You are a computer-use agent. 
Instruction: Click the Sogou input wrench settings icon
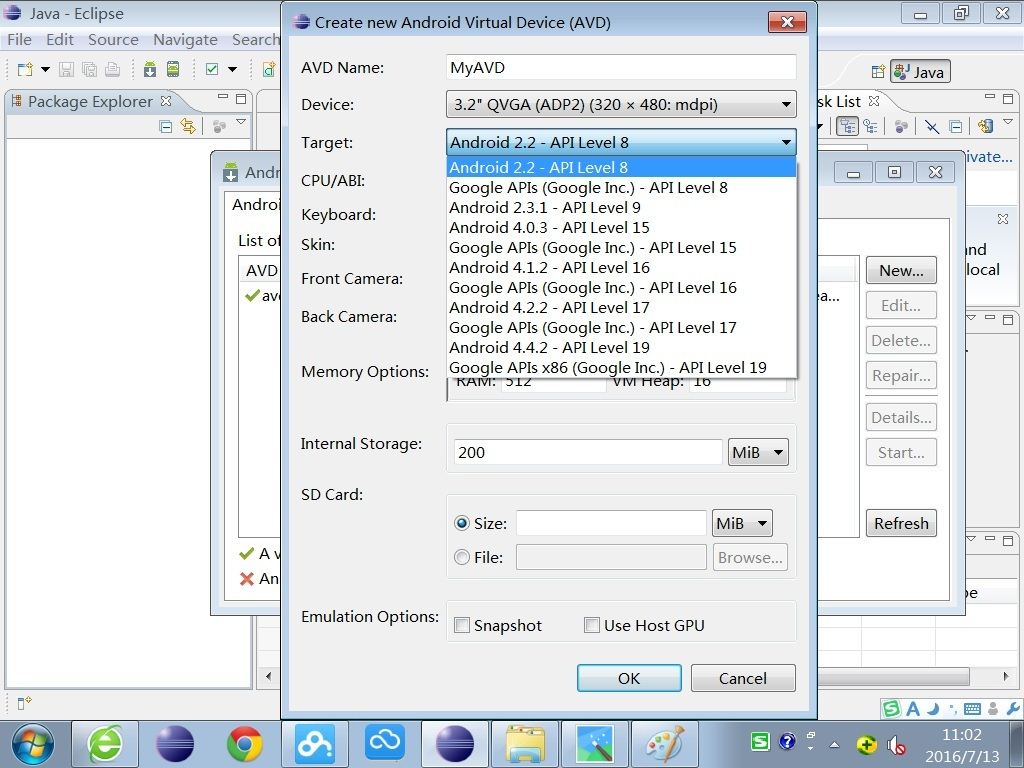point(1014,709)
